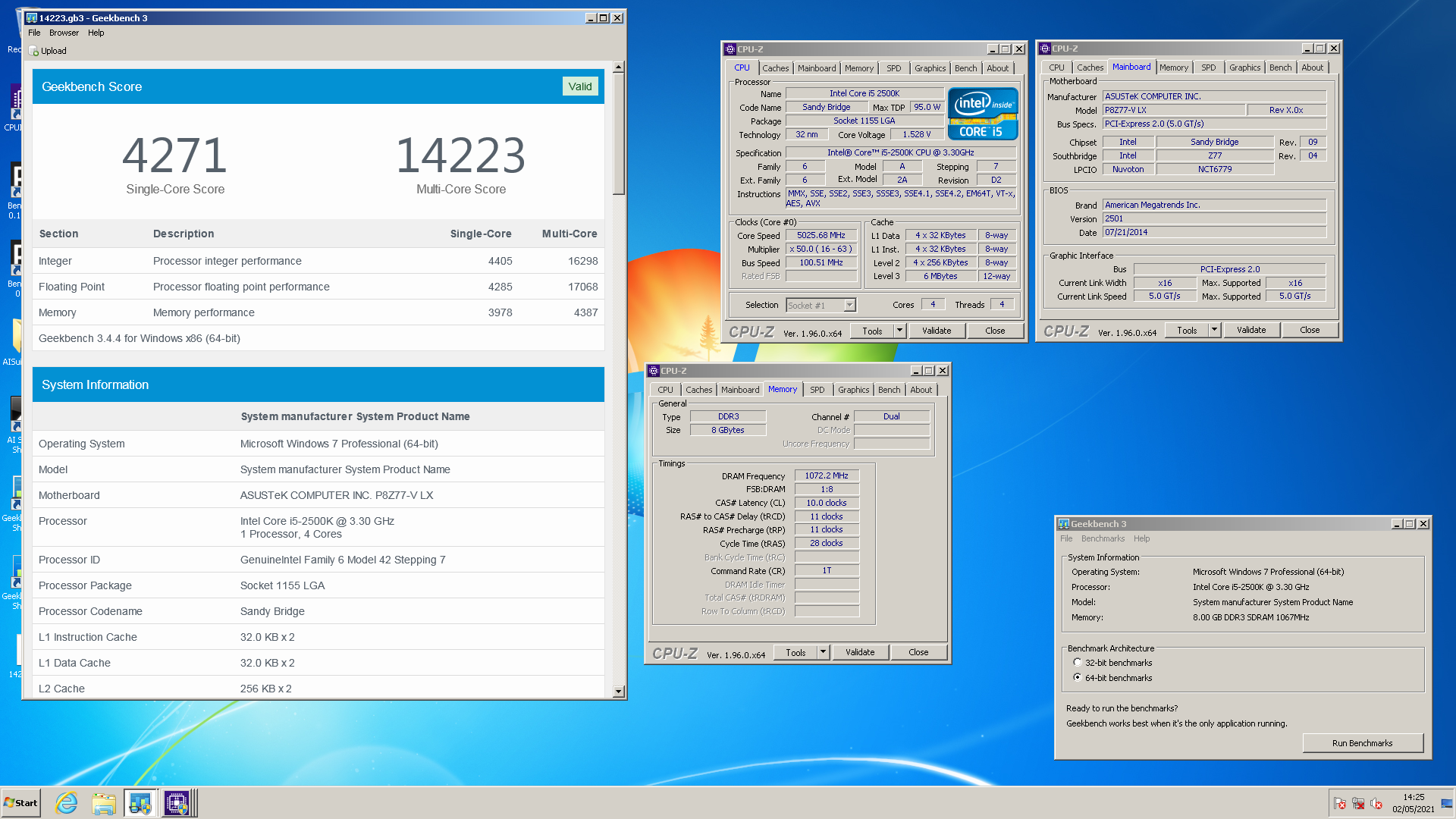This screenshot has height=819, width=1456.
Task: Open Graphics tab in CPU-Z Mainboard window
Action: [1244, 67]
